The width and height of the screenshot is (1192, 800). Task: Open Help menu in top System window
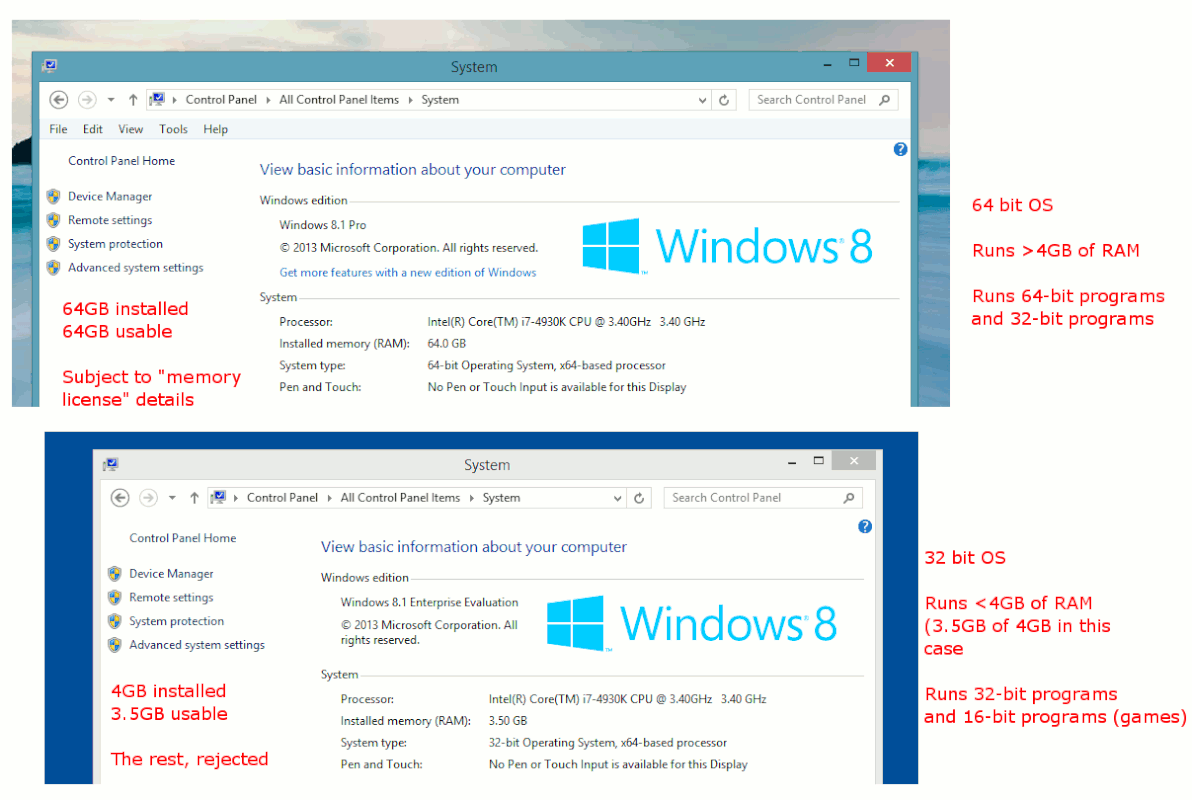point(216,129)
